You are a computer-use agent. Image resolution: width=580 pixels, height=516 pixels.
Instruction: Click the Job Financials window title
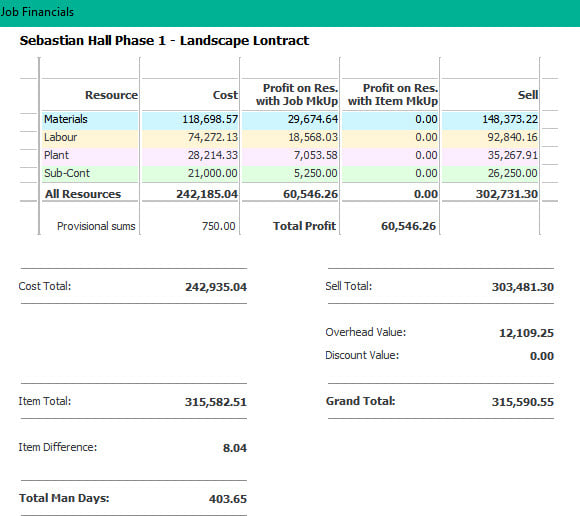coord(37,12)
